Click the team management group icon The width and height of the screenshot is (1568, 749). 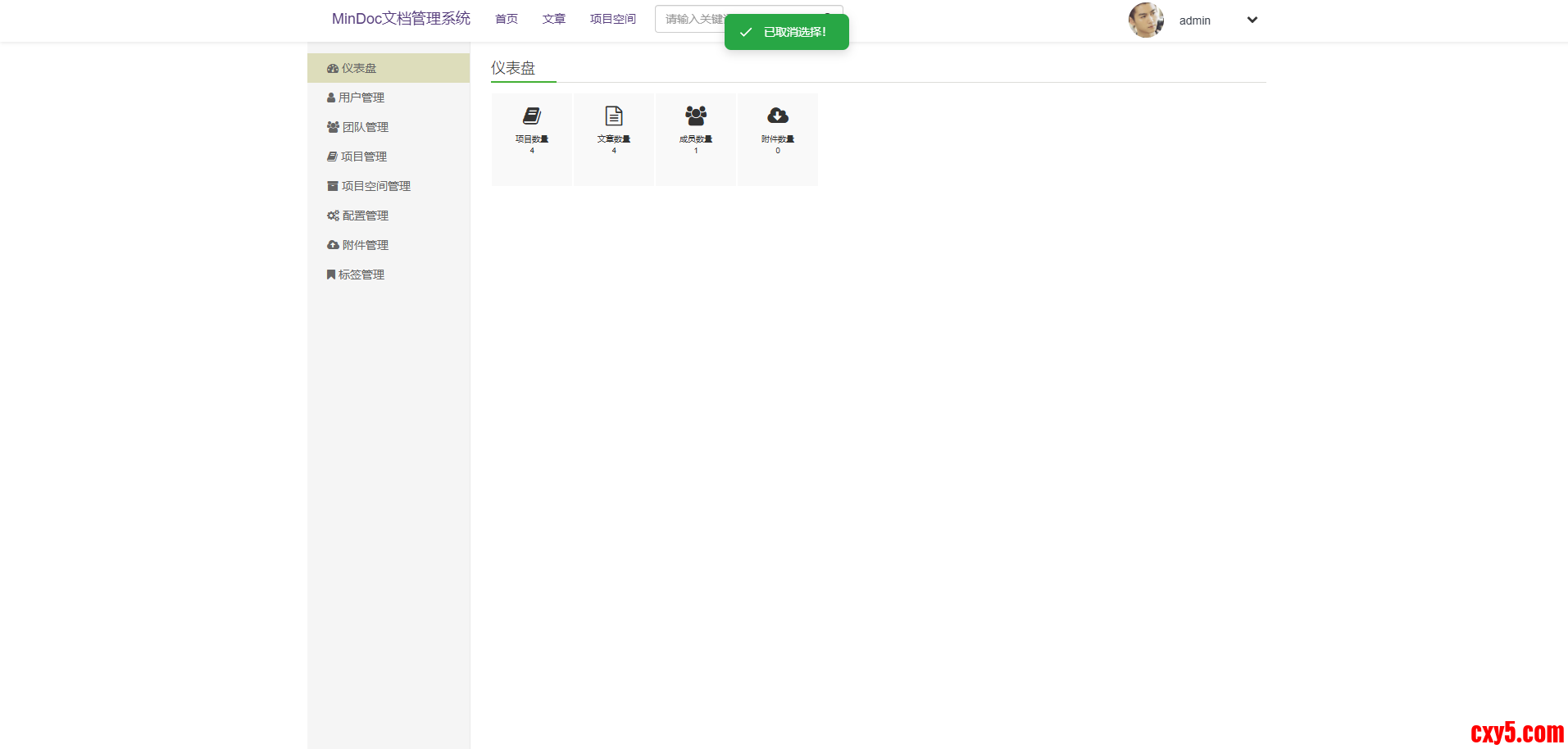(x=333, y=127)
